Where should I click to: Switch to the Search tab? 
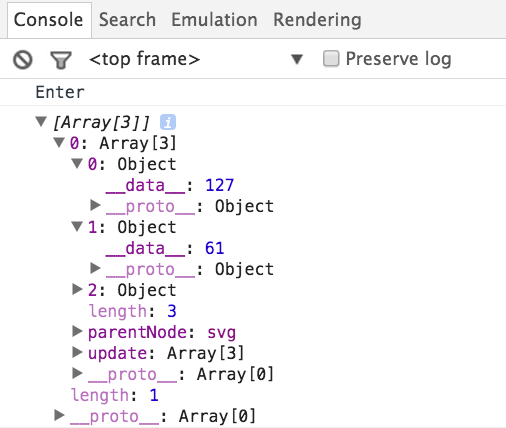[x=127, y=20]
